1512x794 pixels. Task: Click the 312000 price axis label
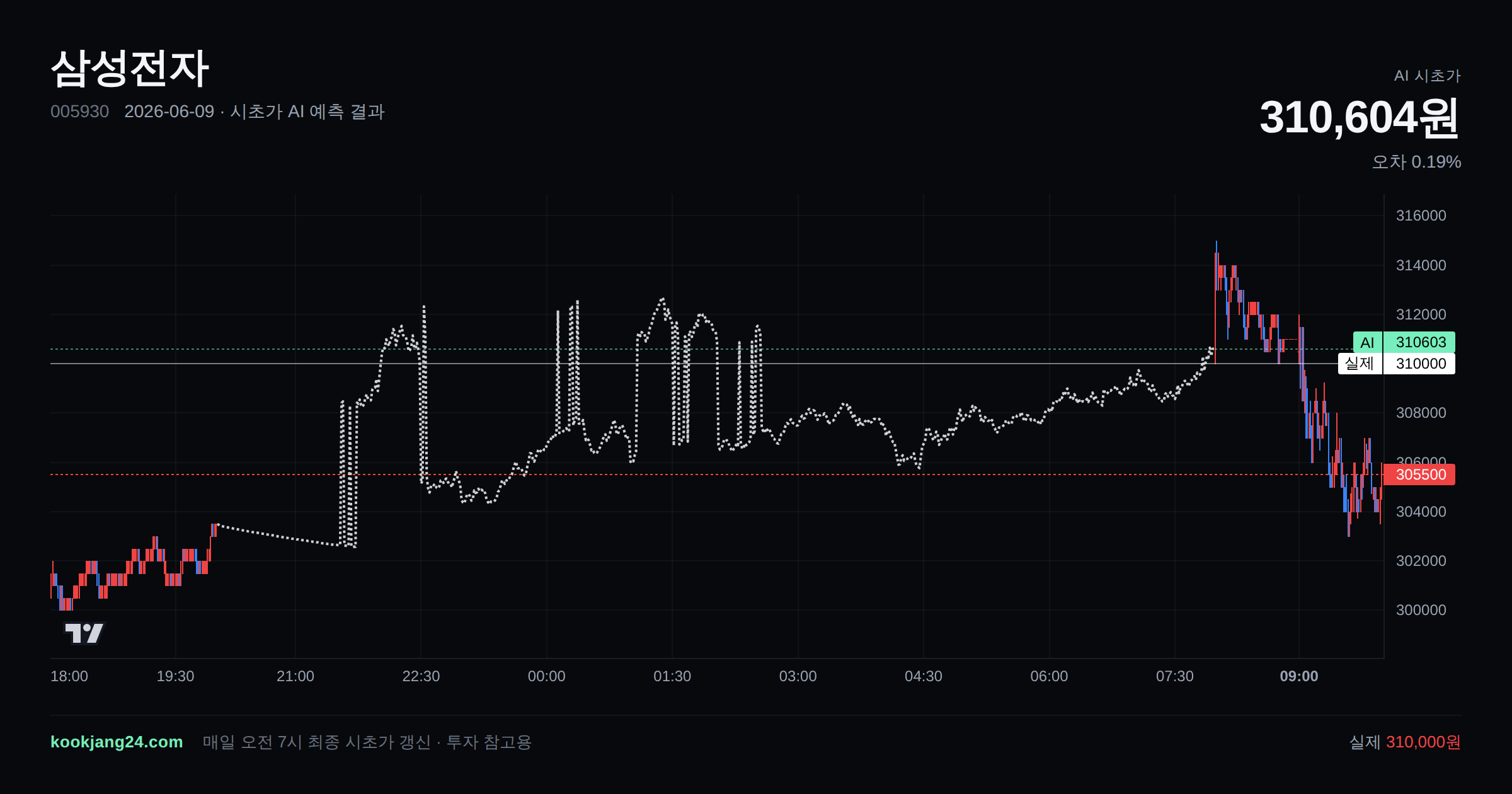1421,314
